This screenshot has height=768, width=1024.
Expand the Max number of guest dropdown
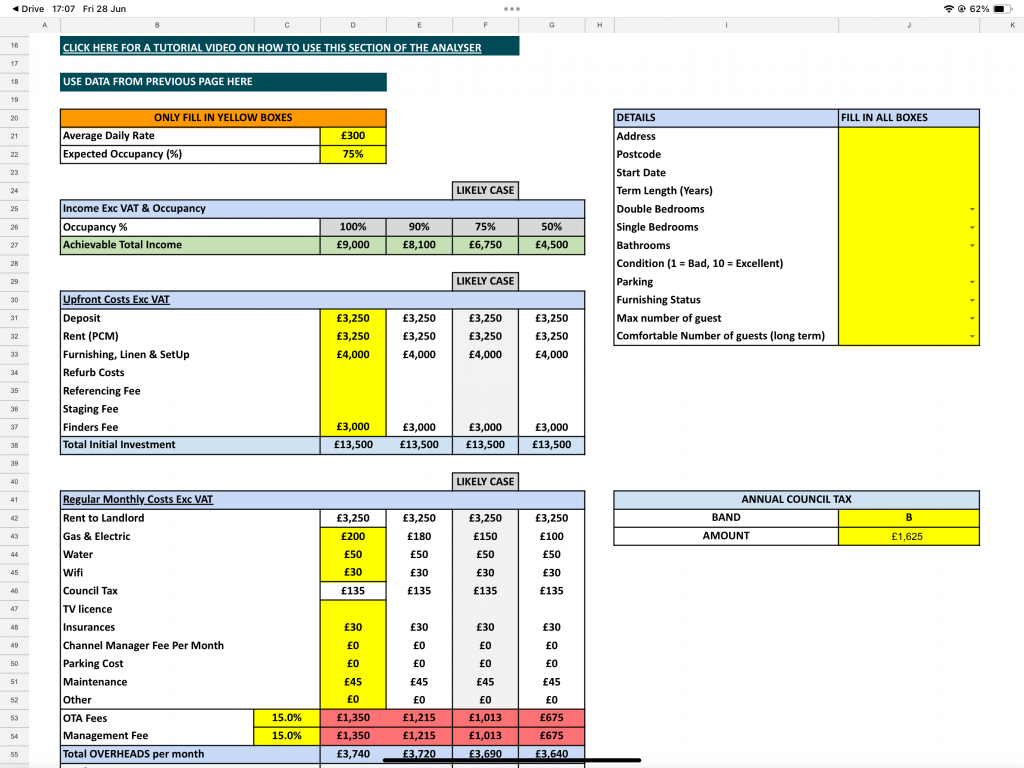click(973, 319)
